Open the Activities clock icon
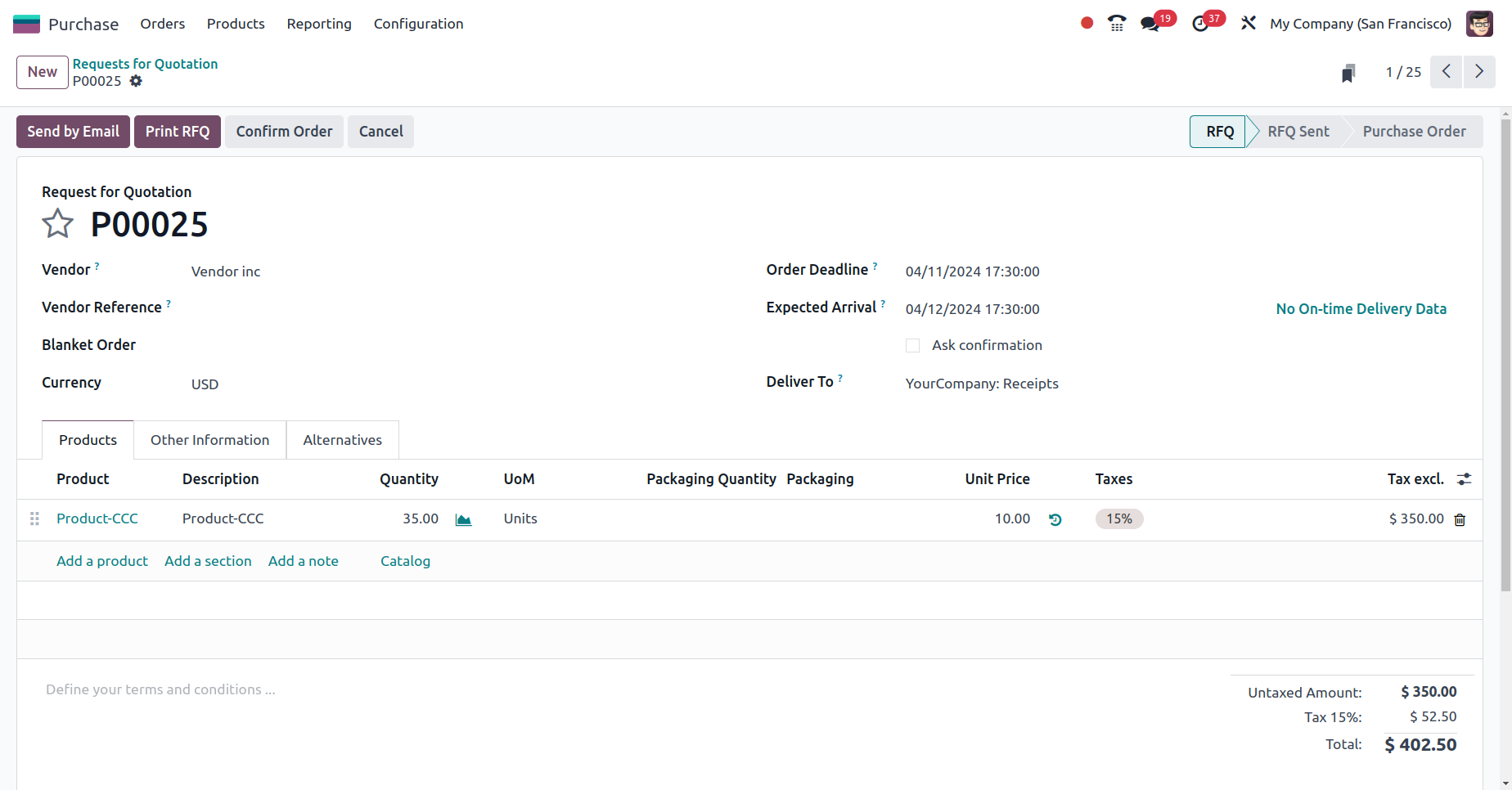This screenshot has height=790, width=1512. pyautogui.click(x=1199, y=23)
